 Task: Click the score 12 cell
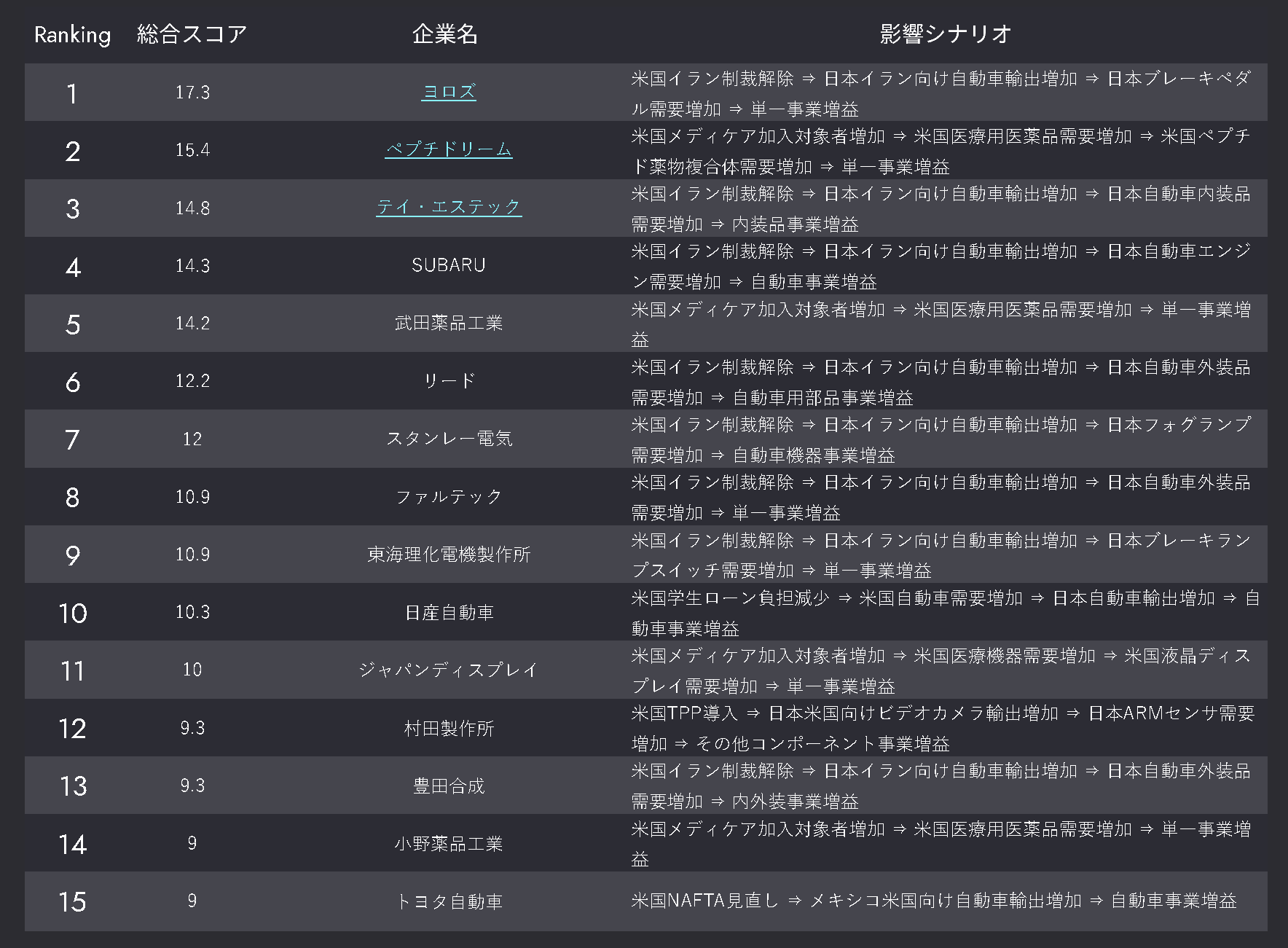(x=192, y=439)
